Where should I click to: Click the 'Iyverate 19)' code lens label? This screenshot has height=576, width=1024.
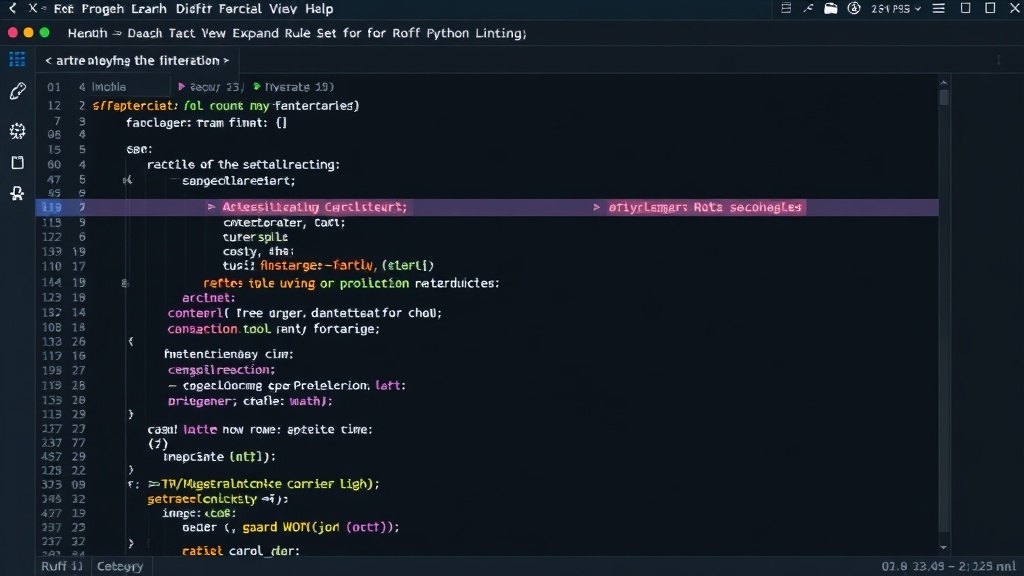tap(299, 87)
